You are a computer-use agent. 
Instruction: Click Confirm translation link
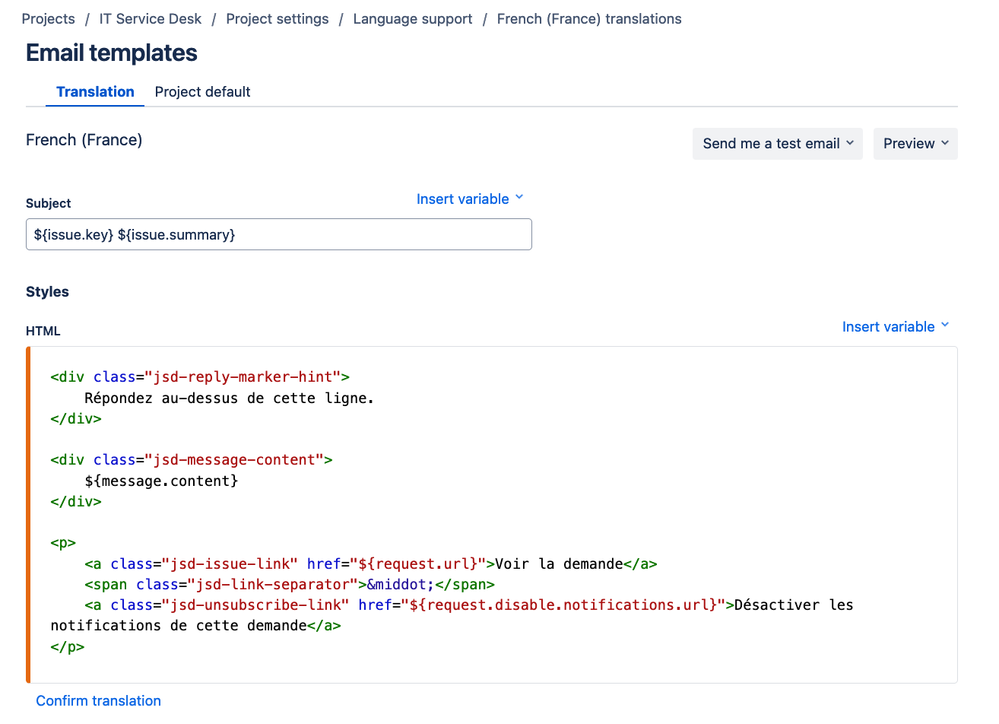(x=98, y=700)
